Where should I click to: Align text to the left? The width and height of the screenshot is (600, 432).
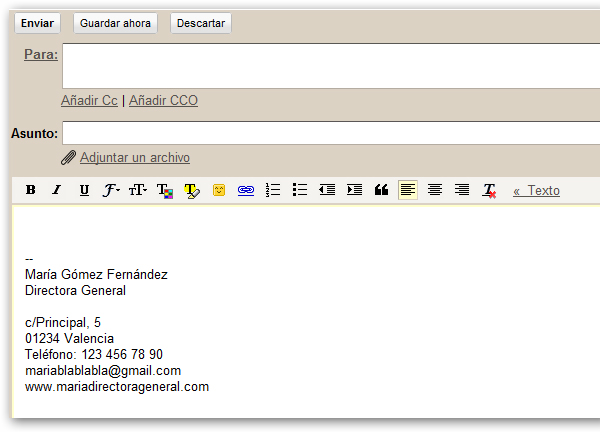pos(408,190)
